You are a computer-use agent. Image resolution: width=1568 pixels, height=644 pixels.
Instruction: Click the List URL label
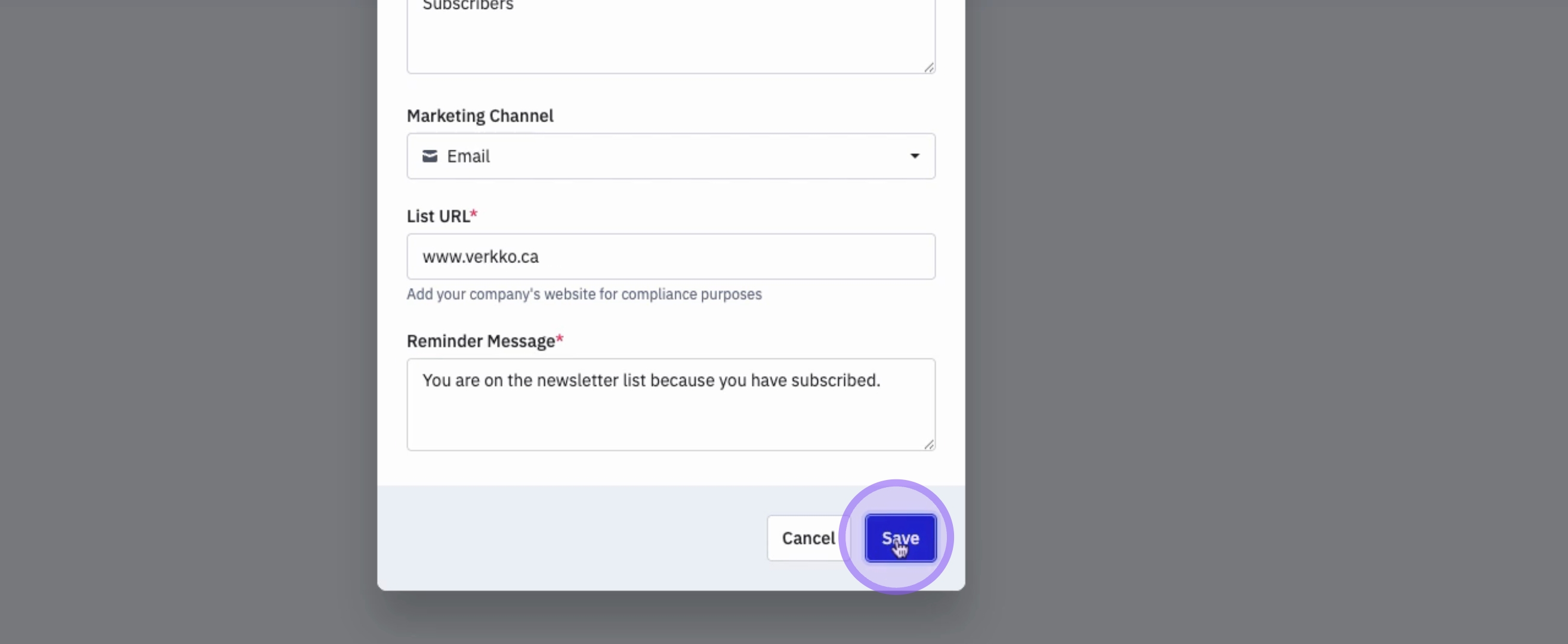[x=438, y=216]
